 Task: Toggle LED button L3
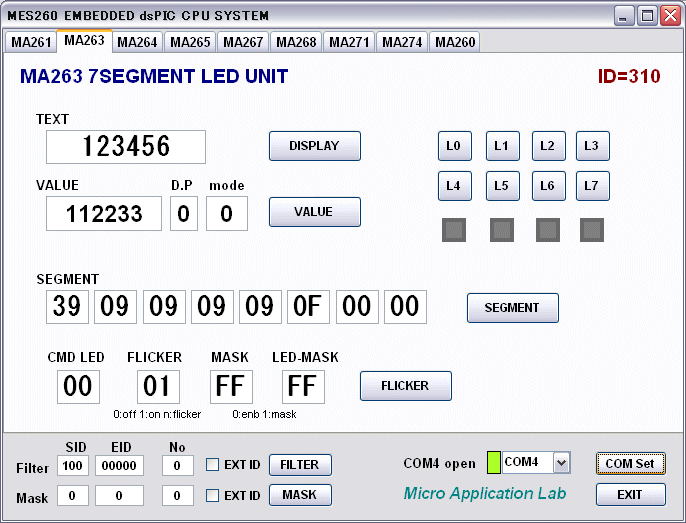tap(592, 146)
